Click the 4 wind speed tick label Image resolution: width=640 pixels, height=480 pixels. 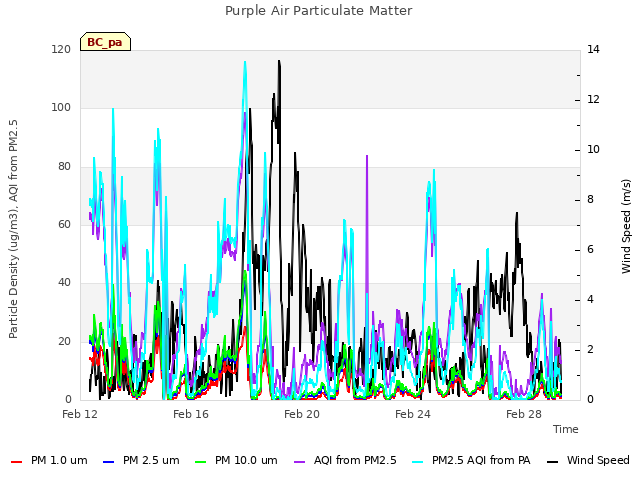(590, 300)
